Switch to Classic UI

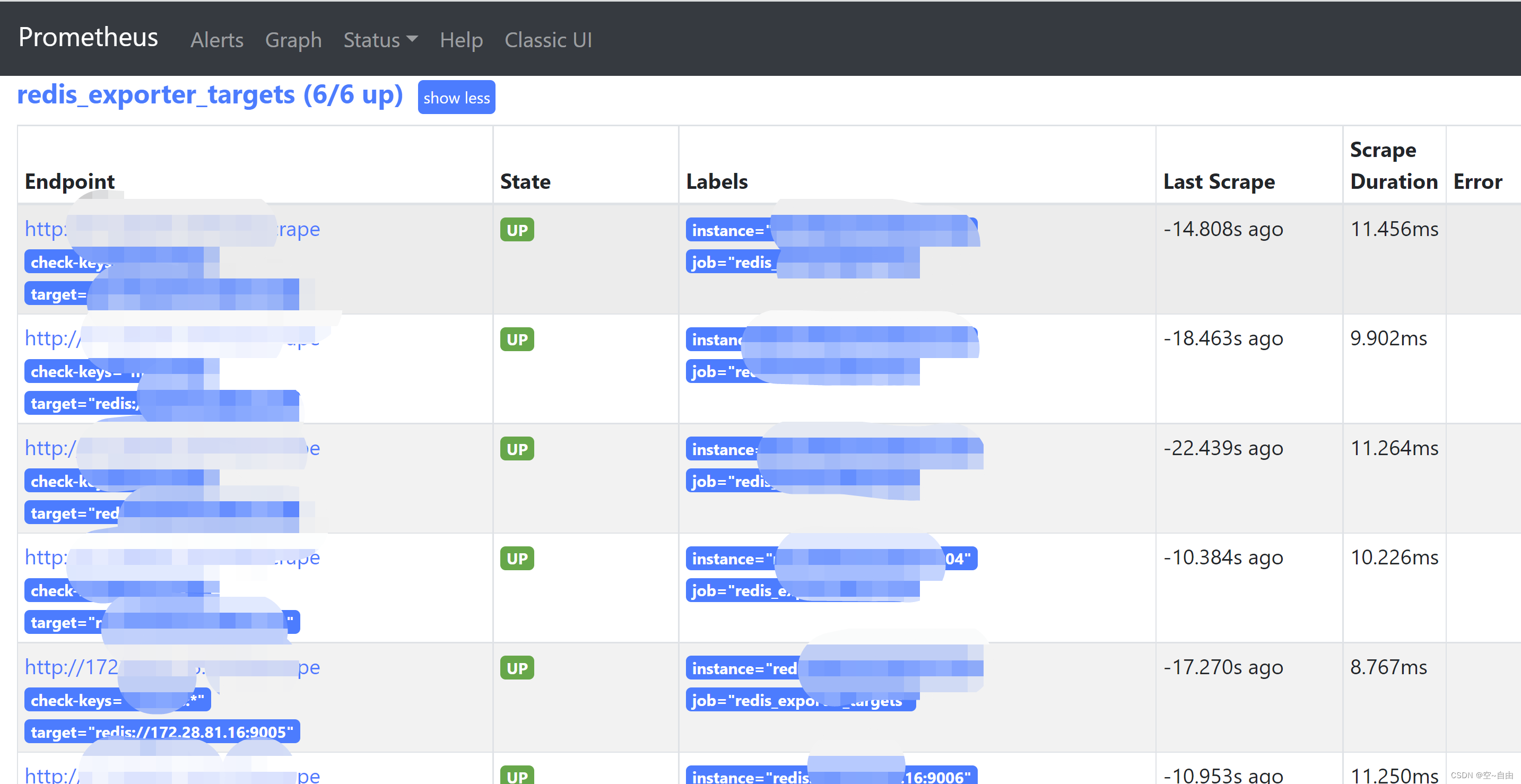point(547,40)
